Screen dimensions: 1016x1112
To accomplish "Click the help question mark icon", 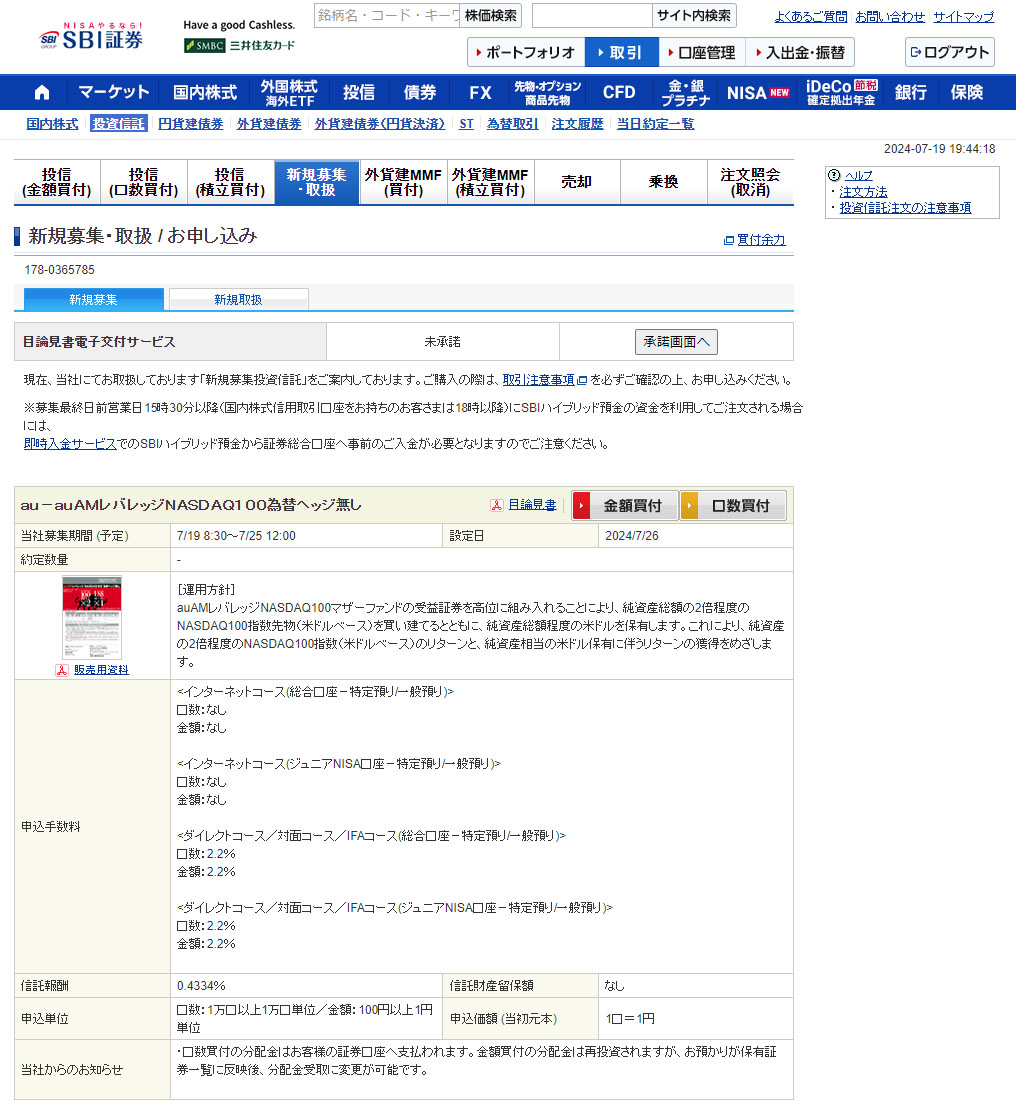I will click(x=834, y=175).
